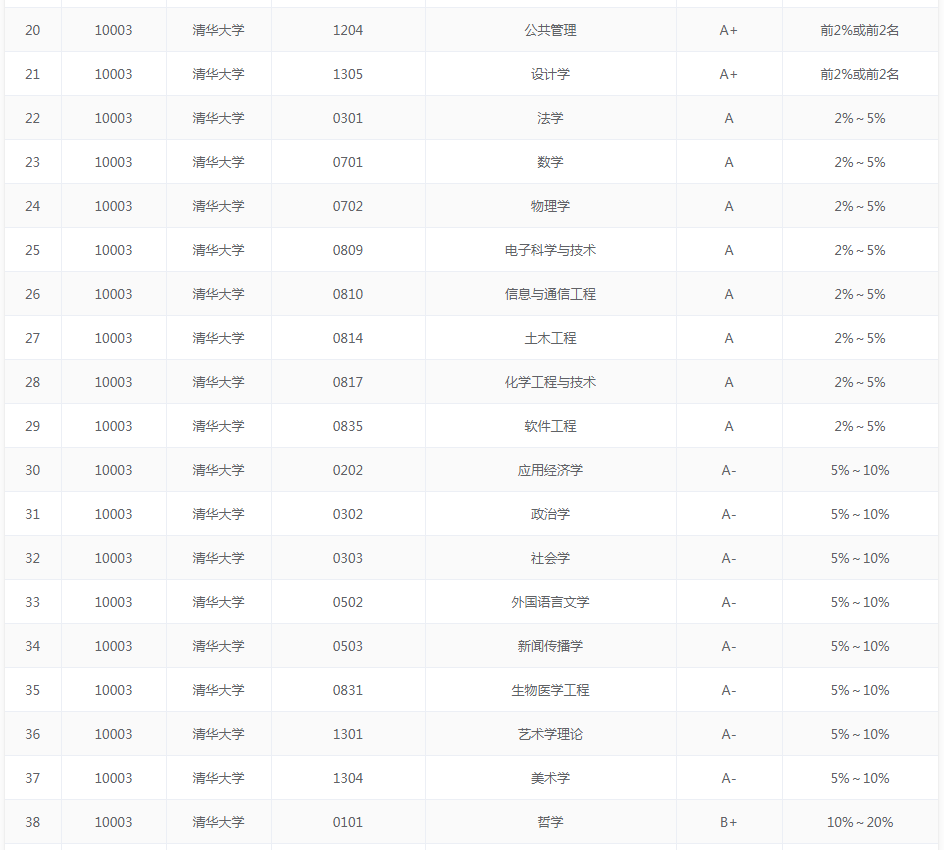
Task: Click discipline code 0202
Action: click(348, 470)
